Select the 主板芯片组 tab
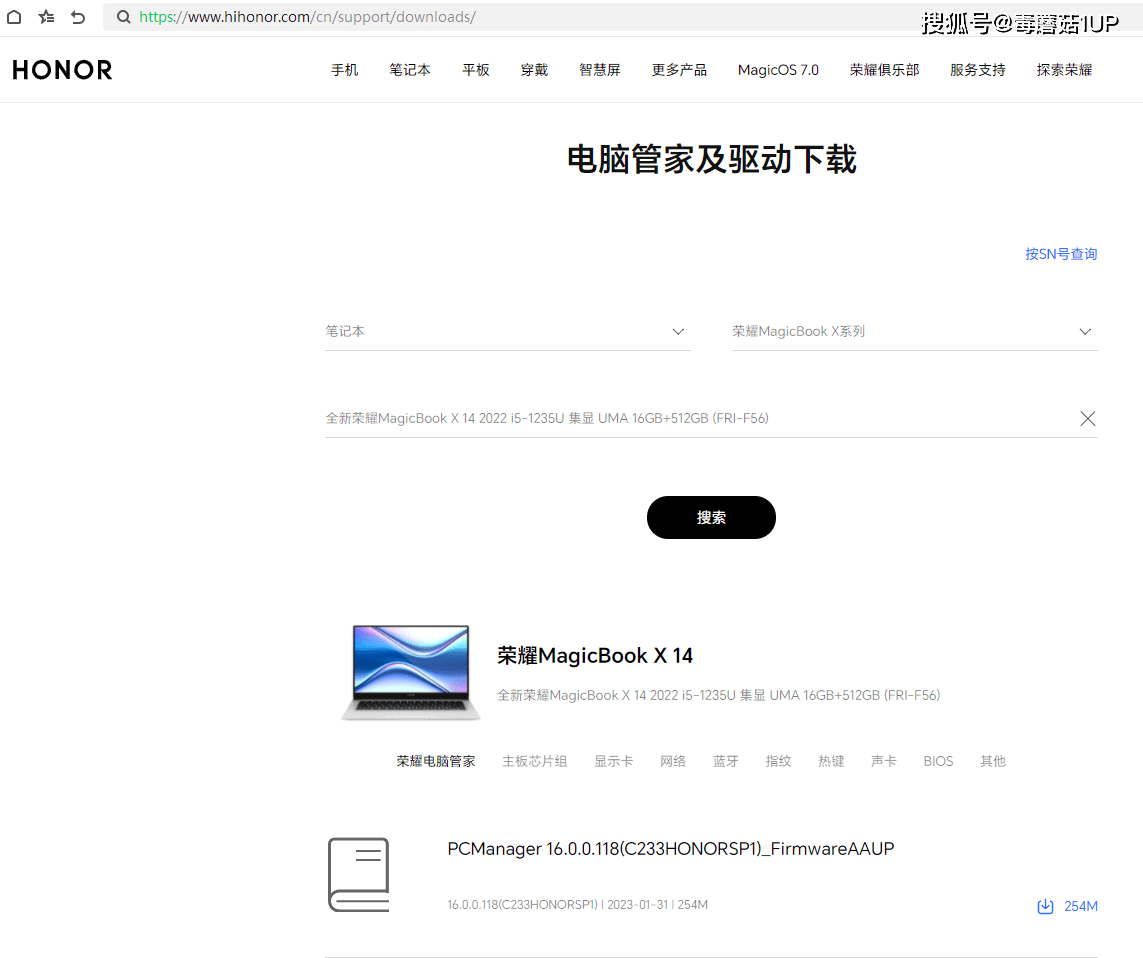Image resolution: width=1143 pixels, height=958 pixels. 534,761
